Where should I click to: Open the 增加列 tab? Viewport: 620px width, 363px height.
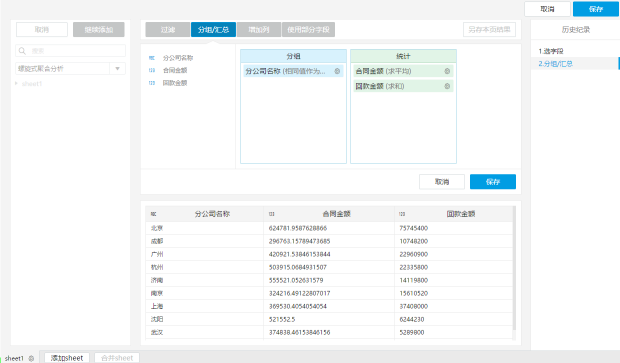(x=259, y=30)
